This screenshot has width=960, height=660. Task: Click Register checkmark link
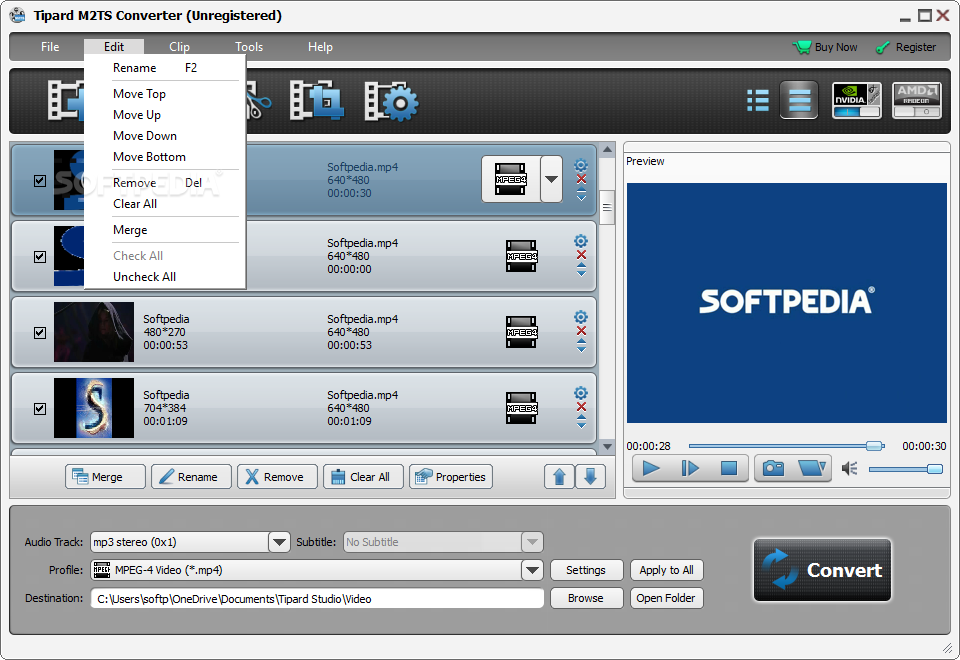(906, 47)
